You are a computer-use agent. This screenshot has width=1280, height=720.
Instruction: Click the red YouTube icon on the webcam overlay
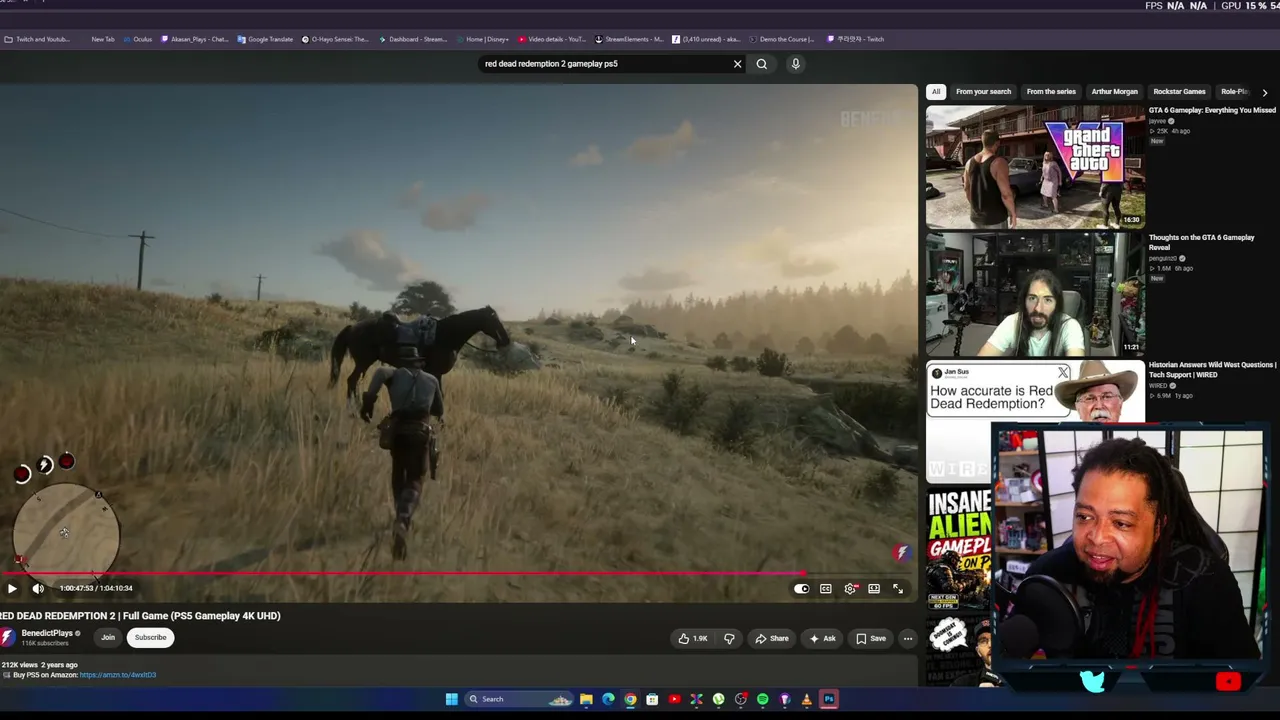[x=1228, y=682]
